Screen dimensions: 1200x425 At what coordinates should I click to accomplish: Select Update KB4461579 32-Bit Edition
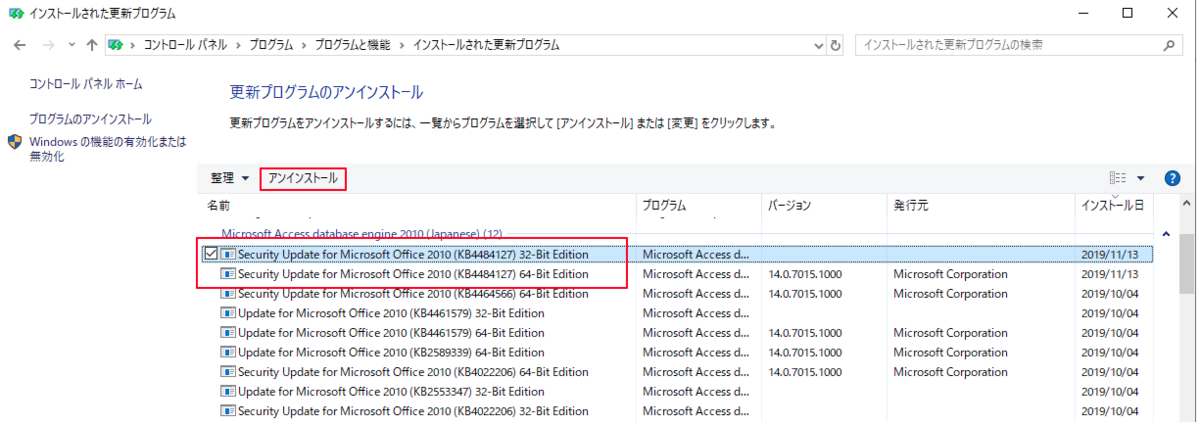click(391, 313)
